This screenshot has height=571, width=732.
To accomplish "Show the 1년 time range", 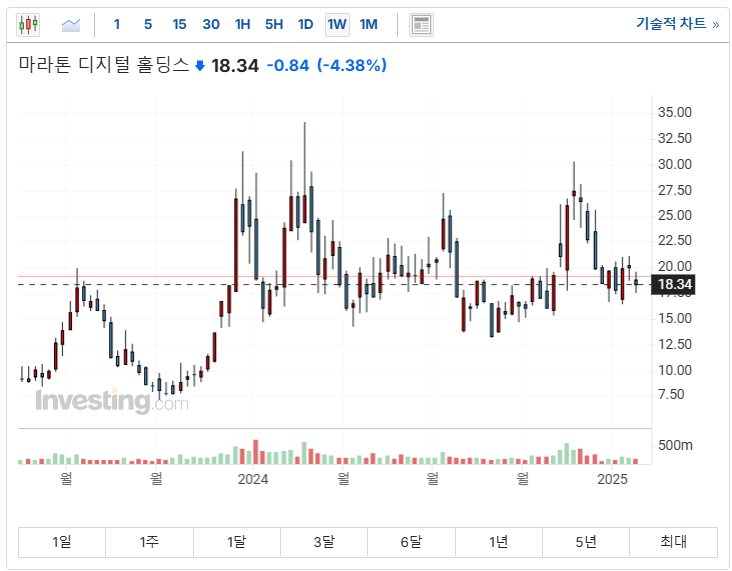I will [x=499, y=542].
